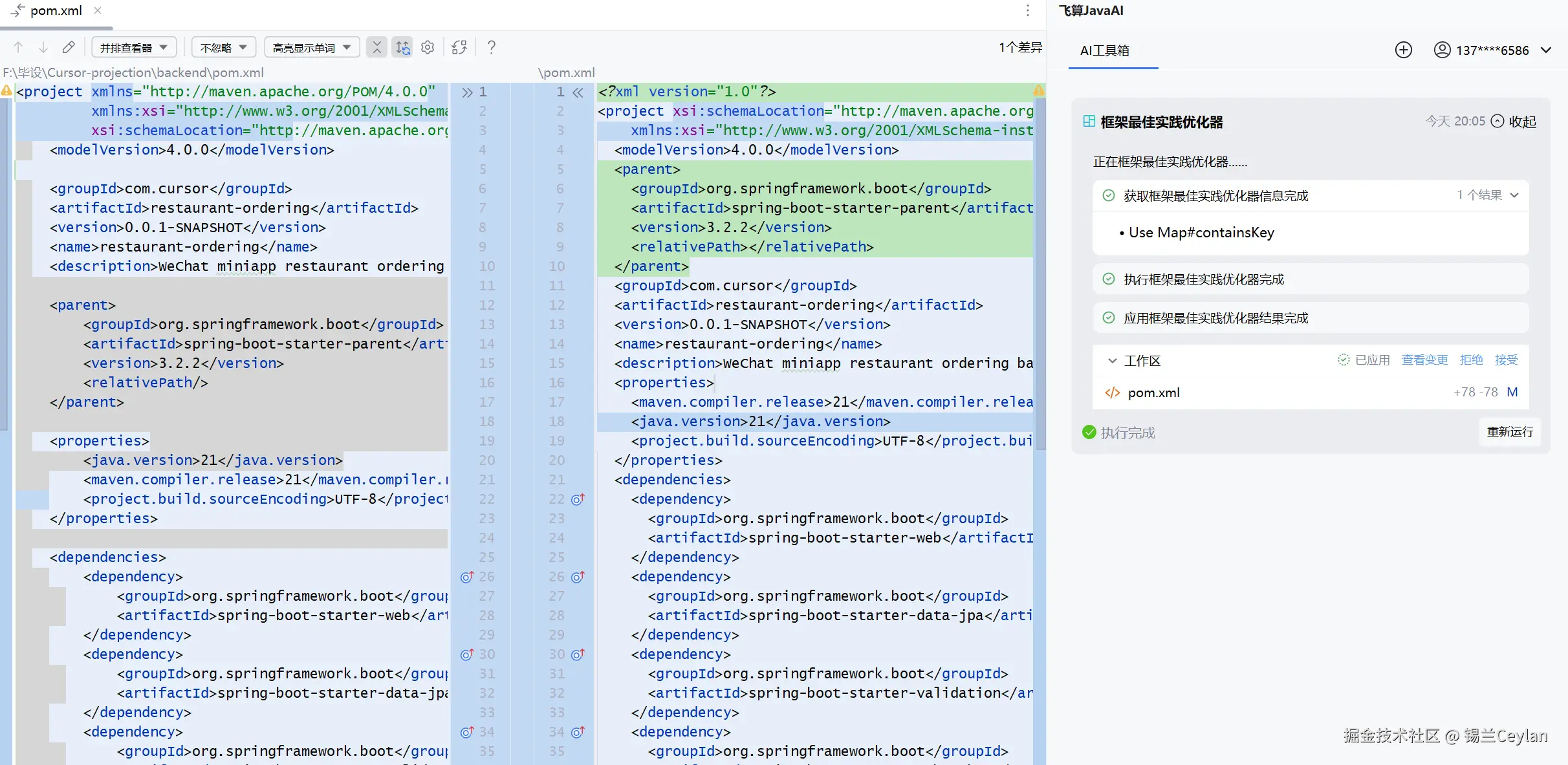This screenshot has width=1568, height=765.
Task: Open diff settings gear icon
Action: [428, 47]
